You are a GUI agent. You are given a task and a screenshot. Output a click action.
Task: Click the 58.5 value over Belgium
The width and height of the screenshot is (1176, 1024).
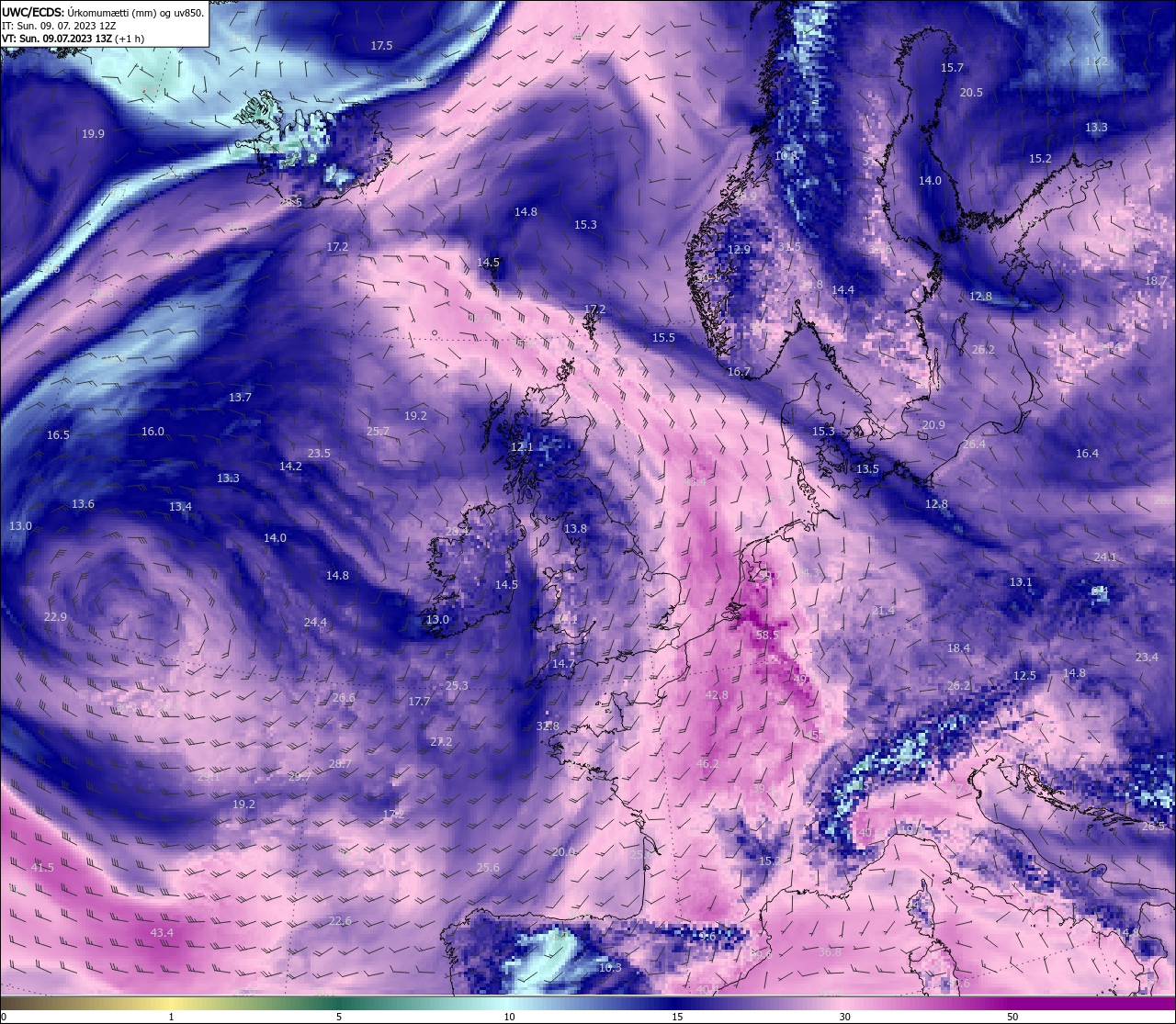(767, 636)
